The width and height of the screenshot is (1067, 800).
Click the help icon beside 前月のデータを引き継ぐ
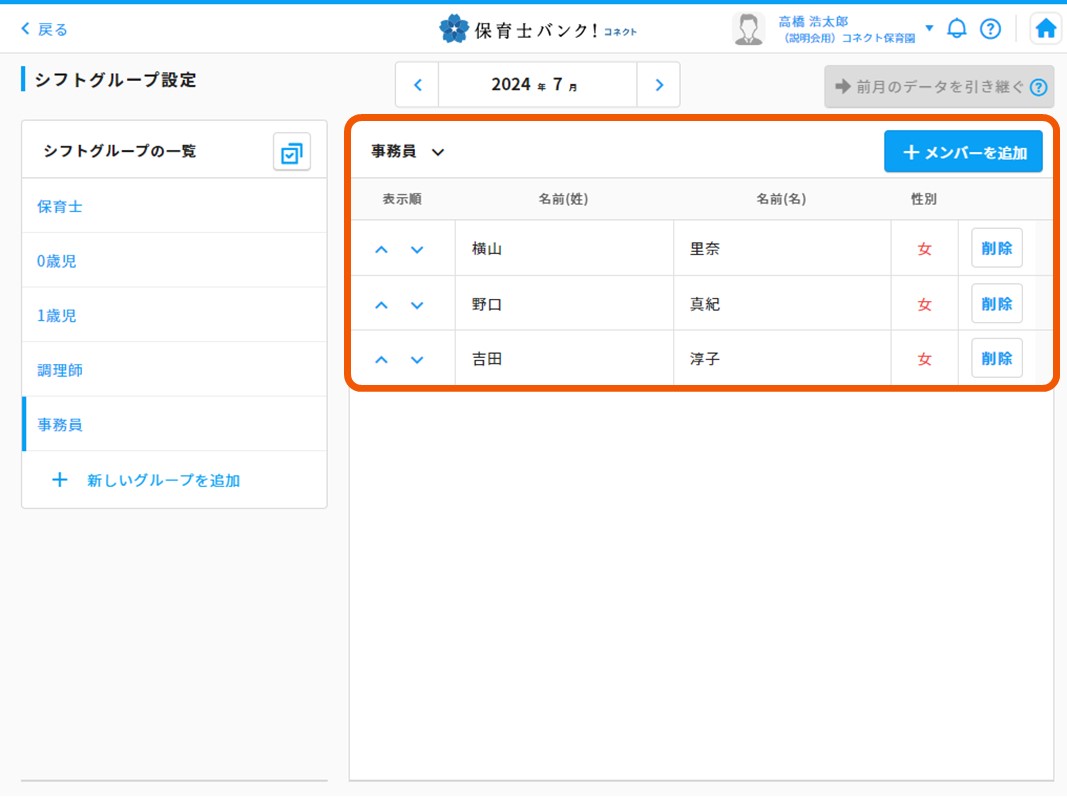click(1038, 87)
